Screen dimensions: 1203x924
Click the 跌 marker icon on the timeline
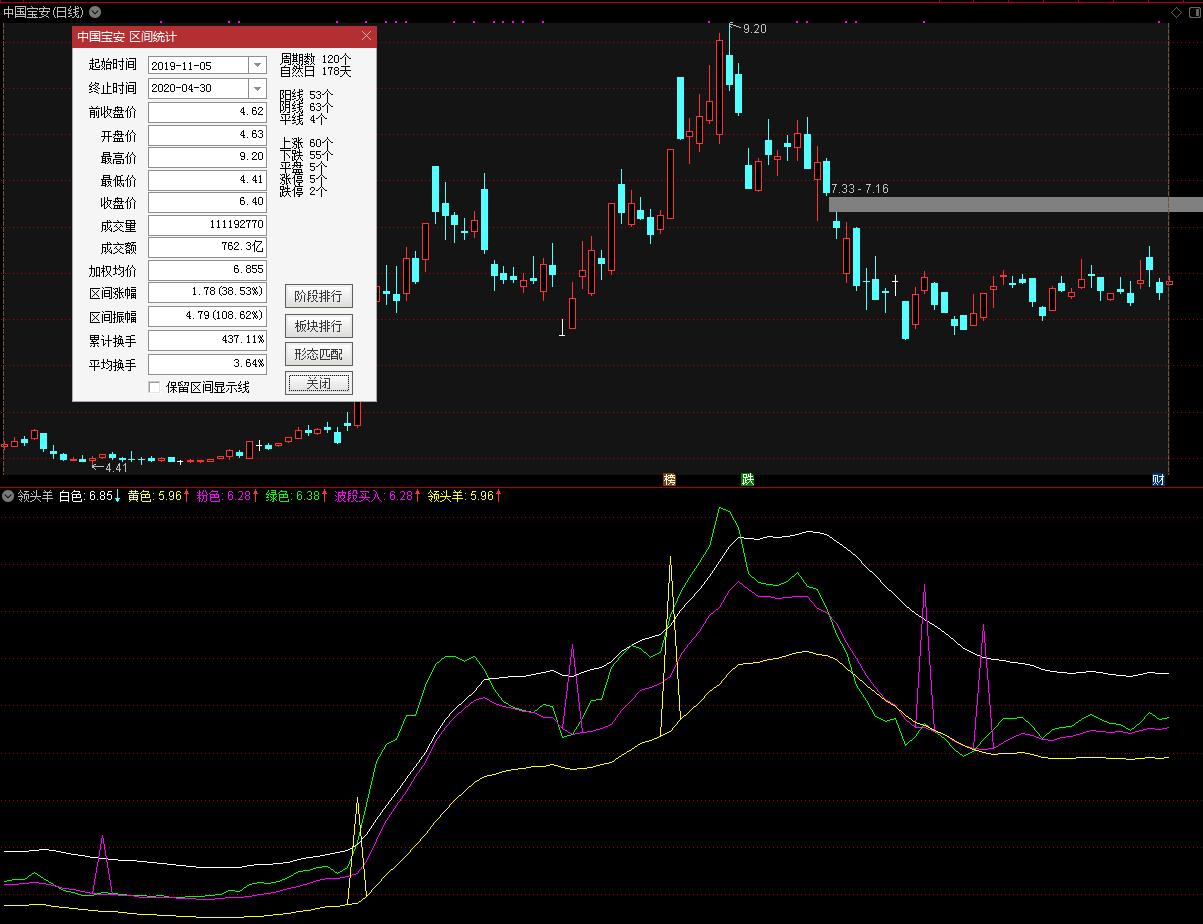click(747, 480)
